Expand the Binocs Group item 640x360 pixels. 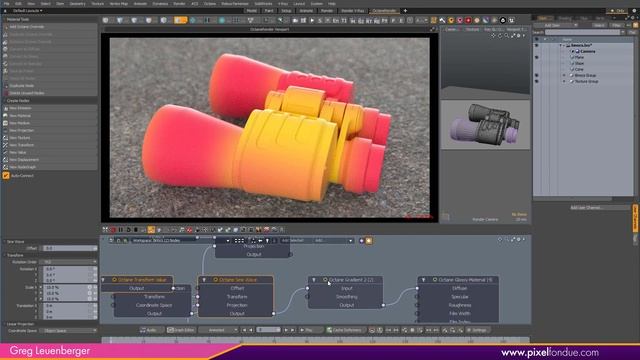pos(564,76)
